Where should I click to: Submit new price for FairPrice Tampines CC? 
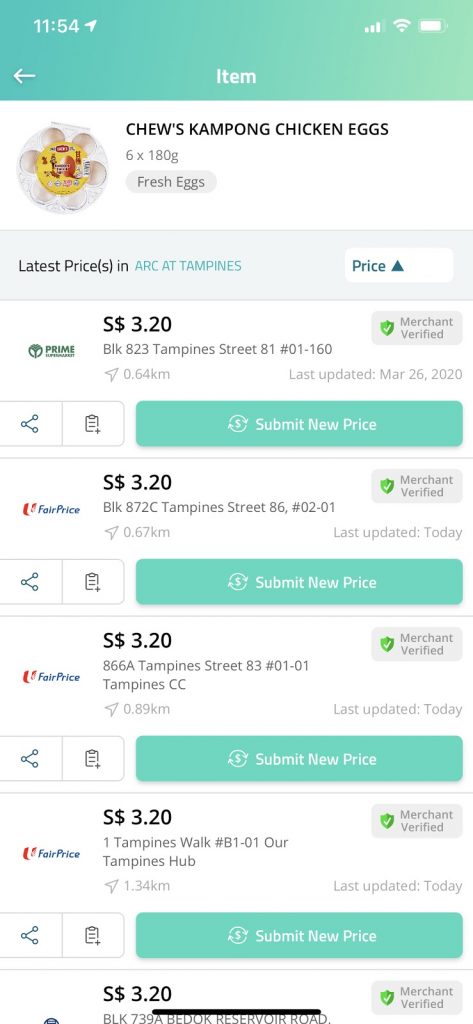[299, 758]
